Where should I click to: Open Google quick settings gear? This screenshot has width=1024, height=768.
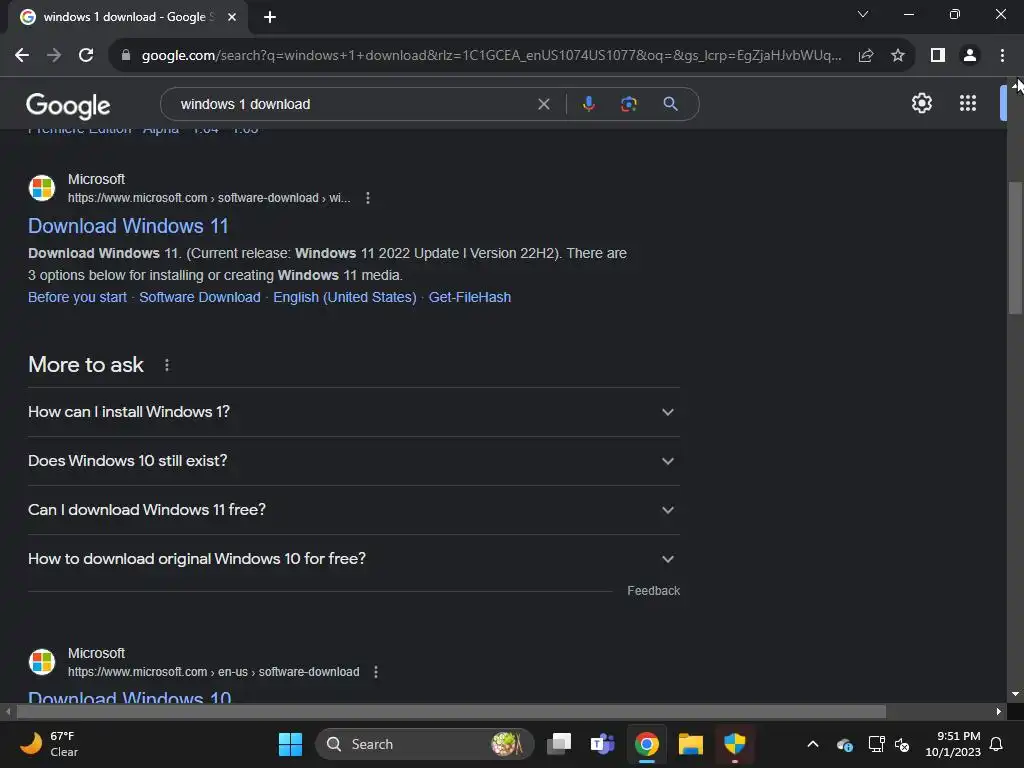[x=921, y=103]
